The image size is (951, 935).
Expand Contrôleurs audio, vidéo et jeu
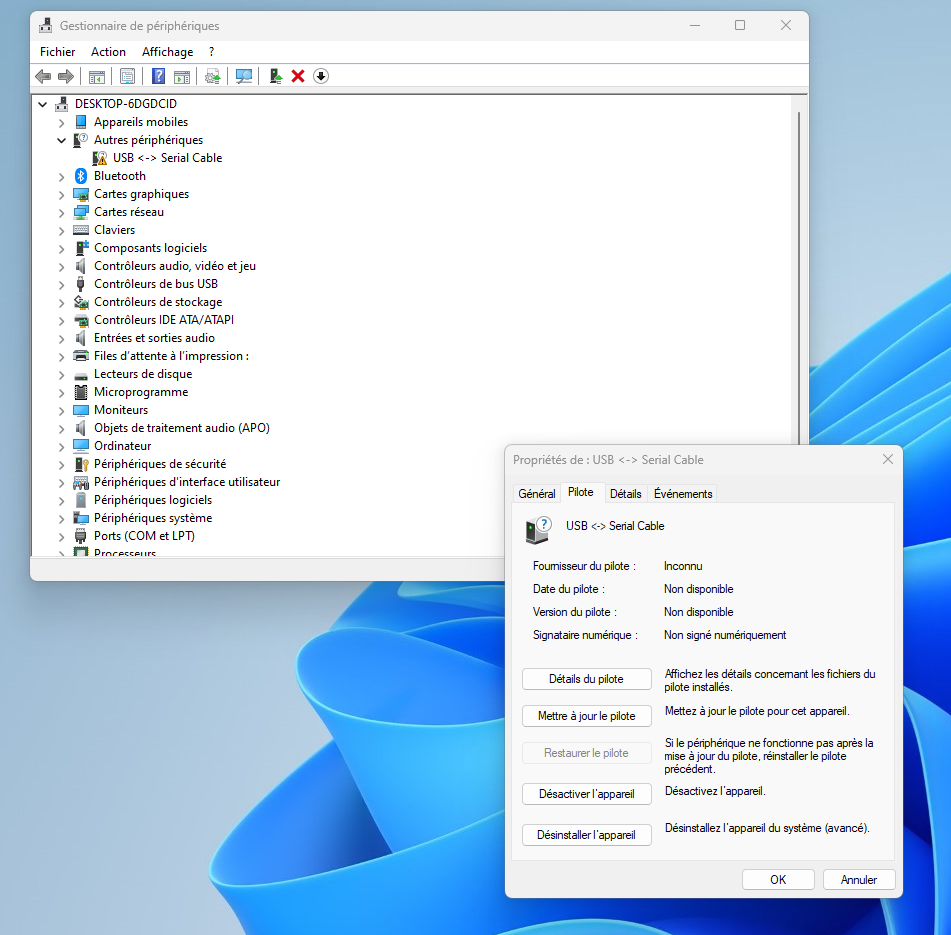pyautogui.click(x=61, y=267)
